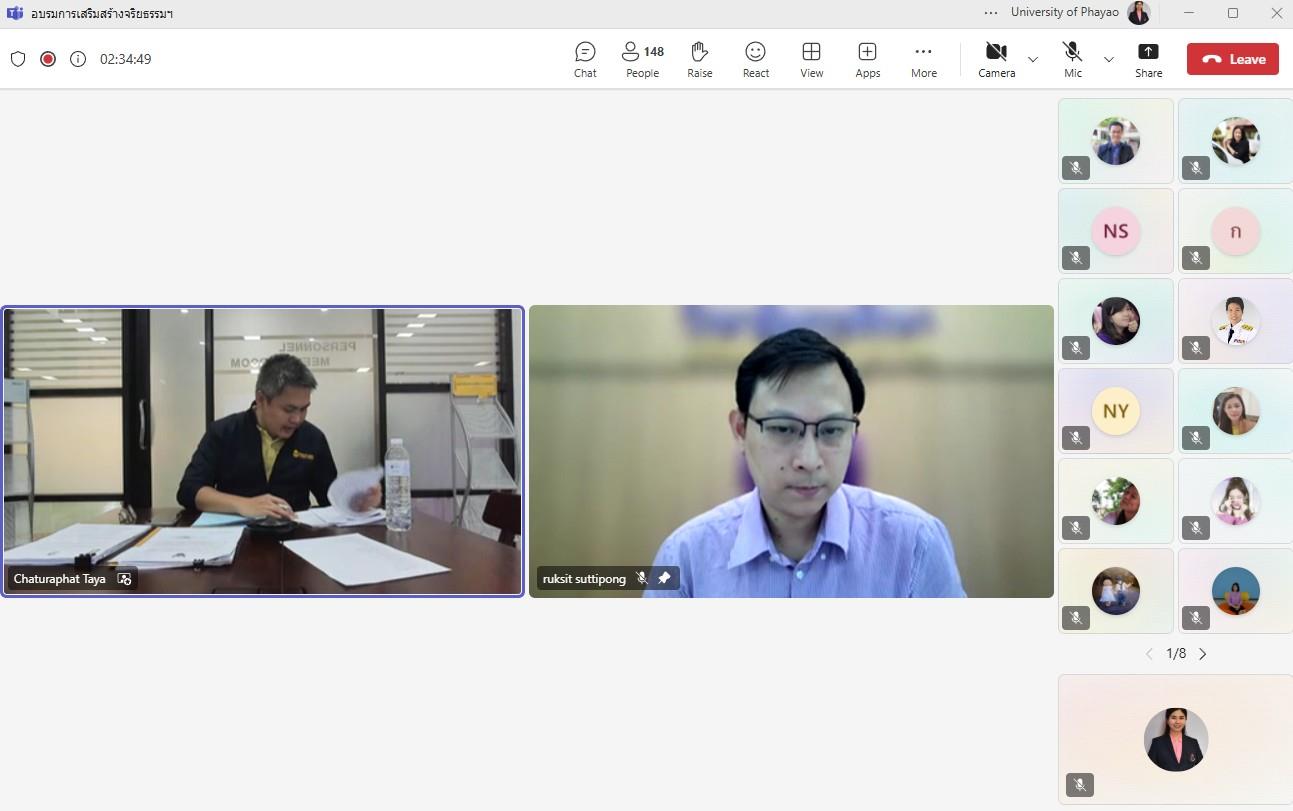Expand the Camera options dropdown arrow
The height and width of the screenshot is (811, 1293).
tap(1033, 59)
